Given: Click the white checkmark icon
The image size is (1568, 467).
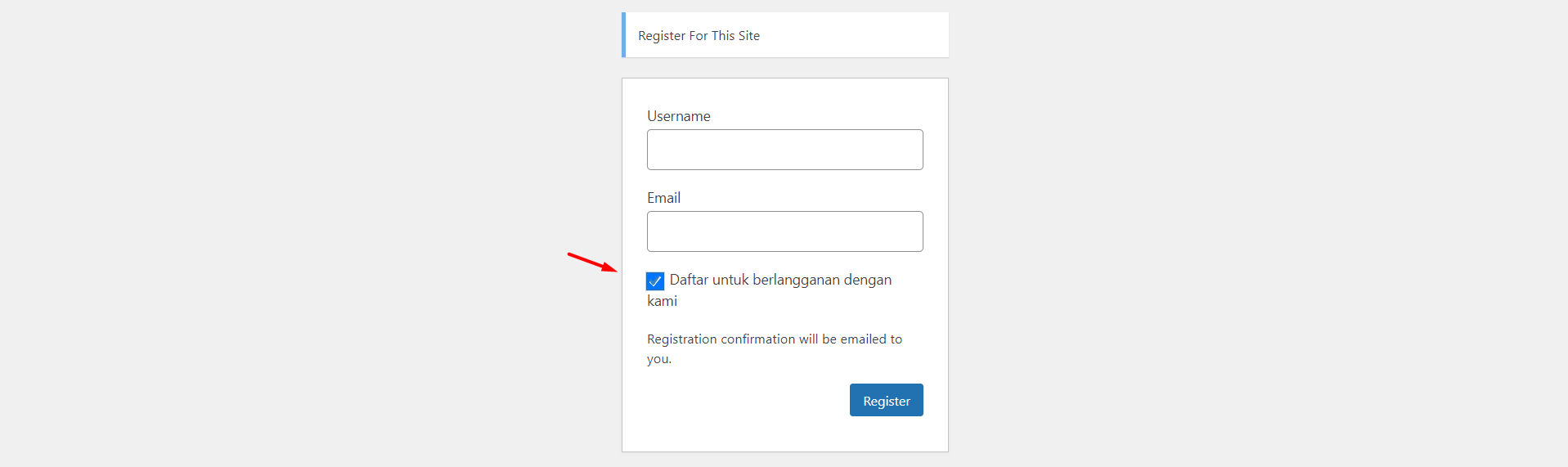Looking at the screenshot, I should (x=655, y=281).
